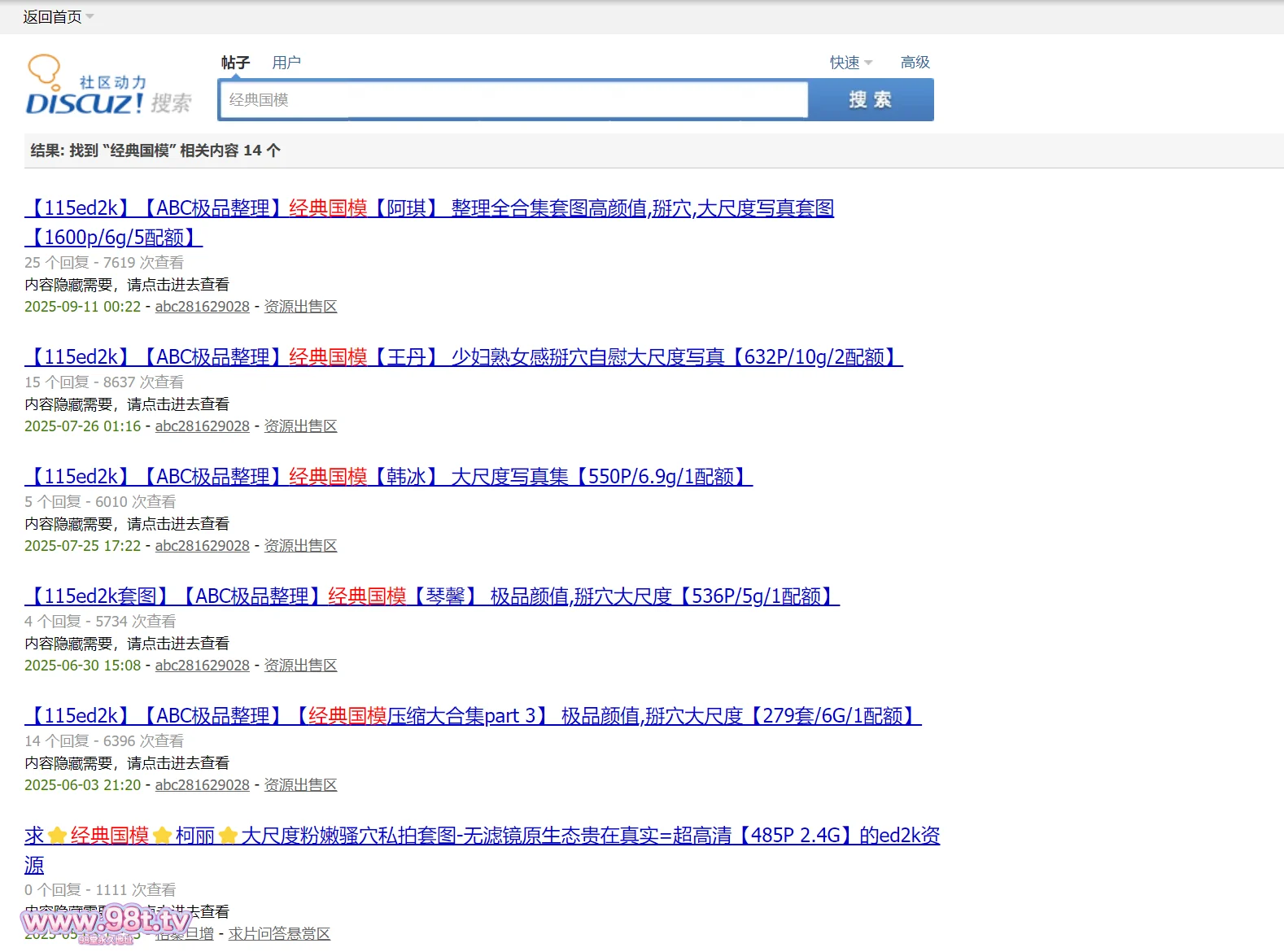Open the 返回首页 dropdown menu

(58, 17)
